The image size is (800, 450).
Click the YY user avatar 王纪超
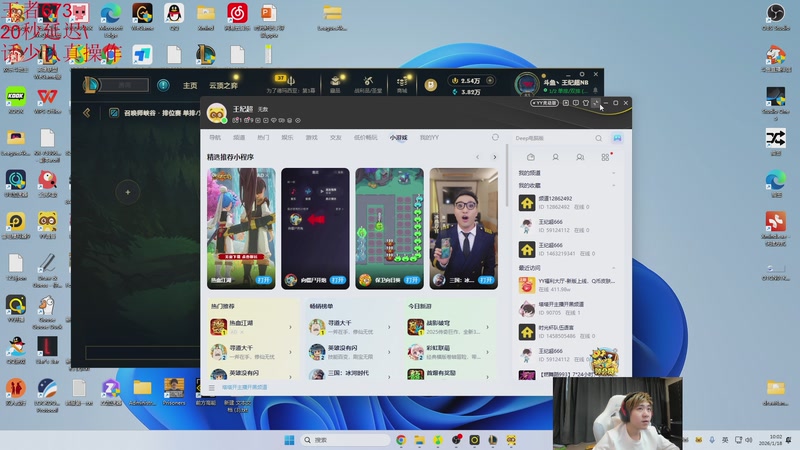(216, 113)
